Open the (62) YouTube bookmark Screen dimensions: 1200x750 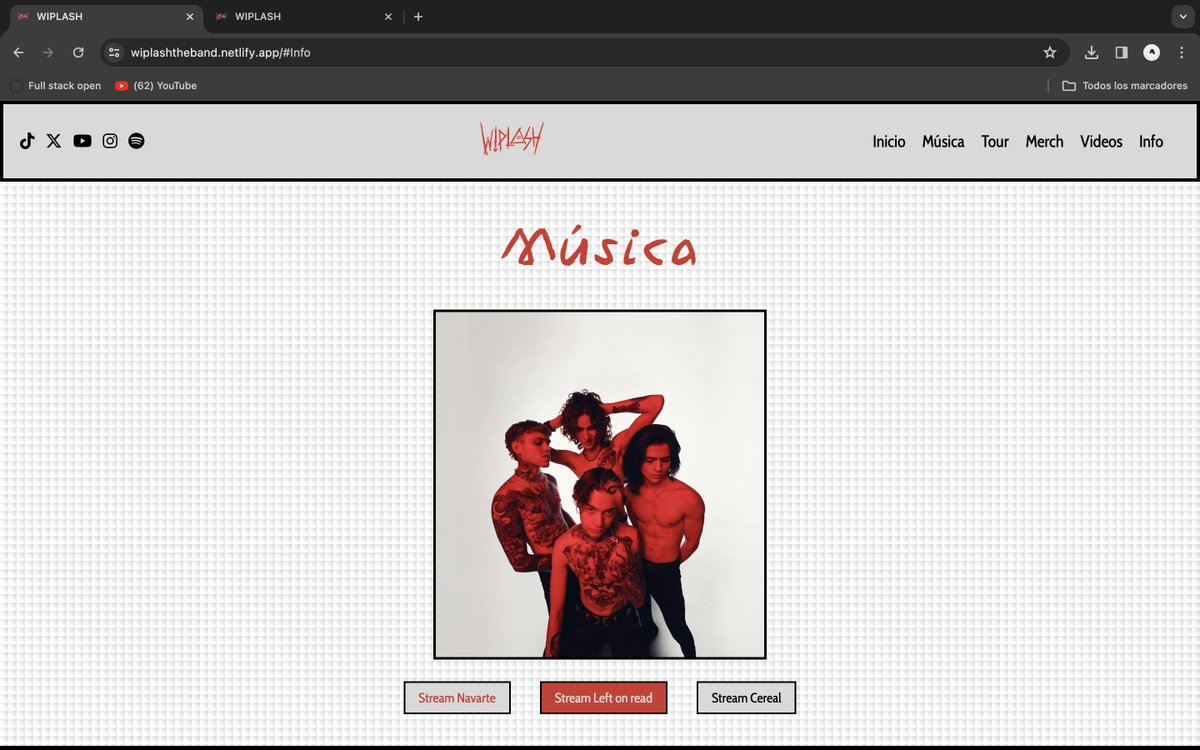[x=156, y=86]
